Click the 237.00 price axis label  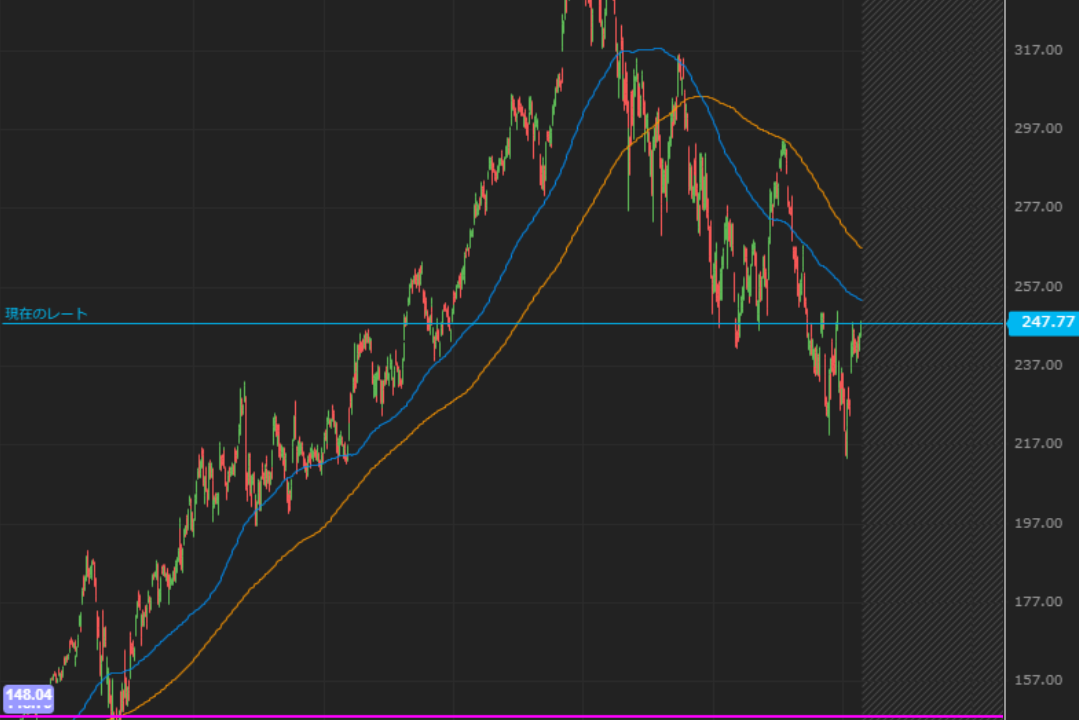(x=1038, y=365)
